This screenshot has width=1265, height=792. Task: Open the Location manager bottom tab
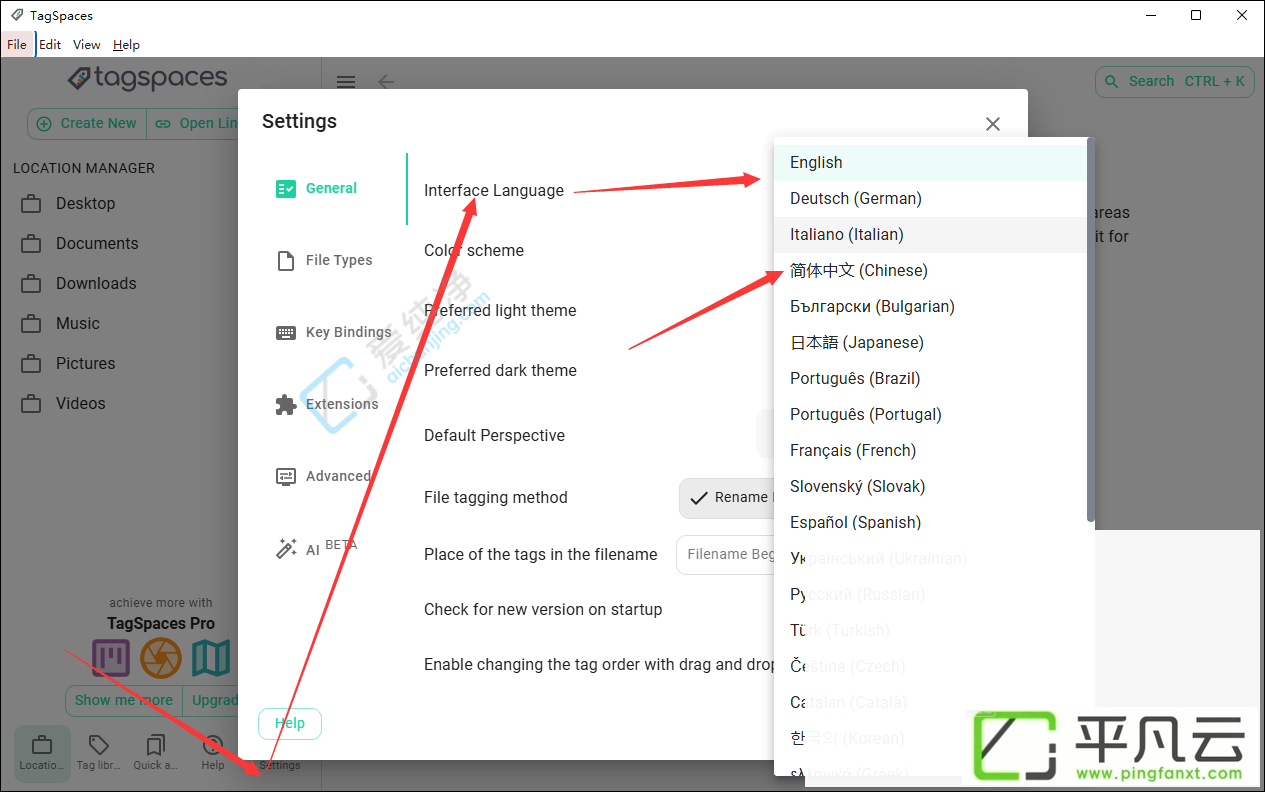[42, 753]
